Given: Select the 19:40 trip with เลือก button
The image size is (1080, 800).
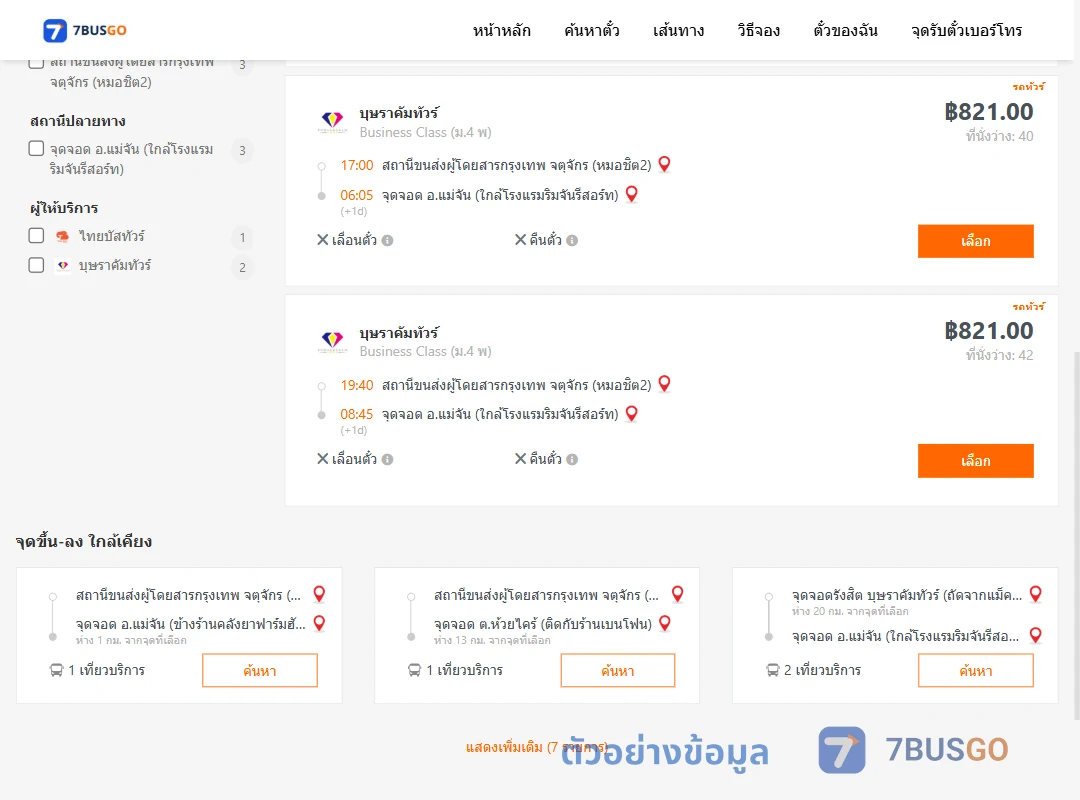Looking at the screenshot, I should pos(975,461).
